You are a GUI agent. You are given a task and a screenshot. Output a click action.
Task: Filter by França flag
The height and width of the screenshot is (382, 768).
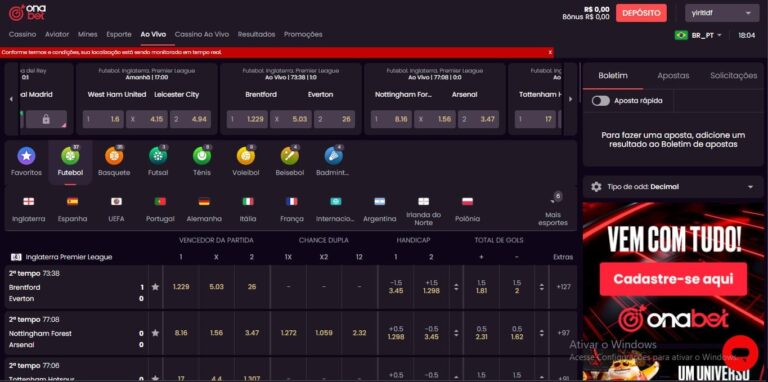[x=292, y=201]
